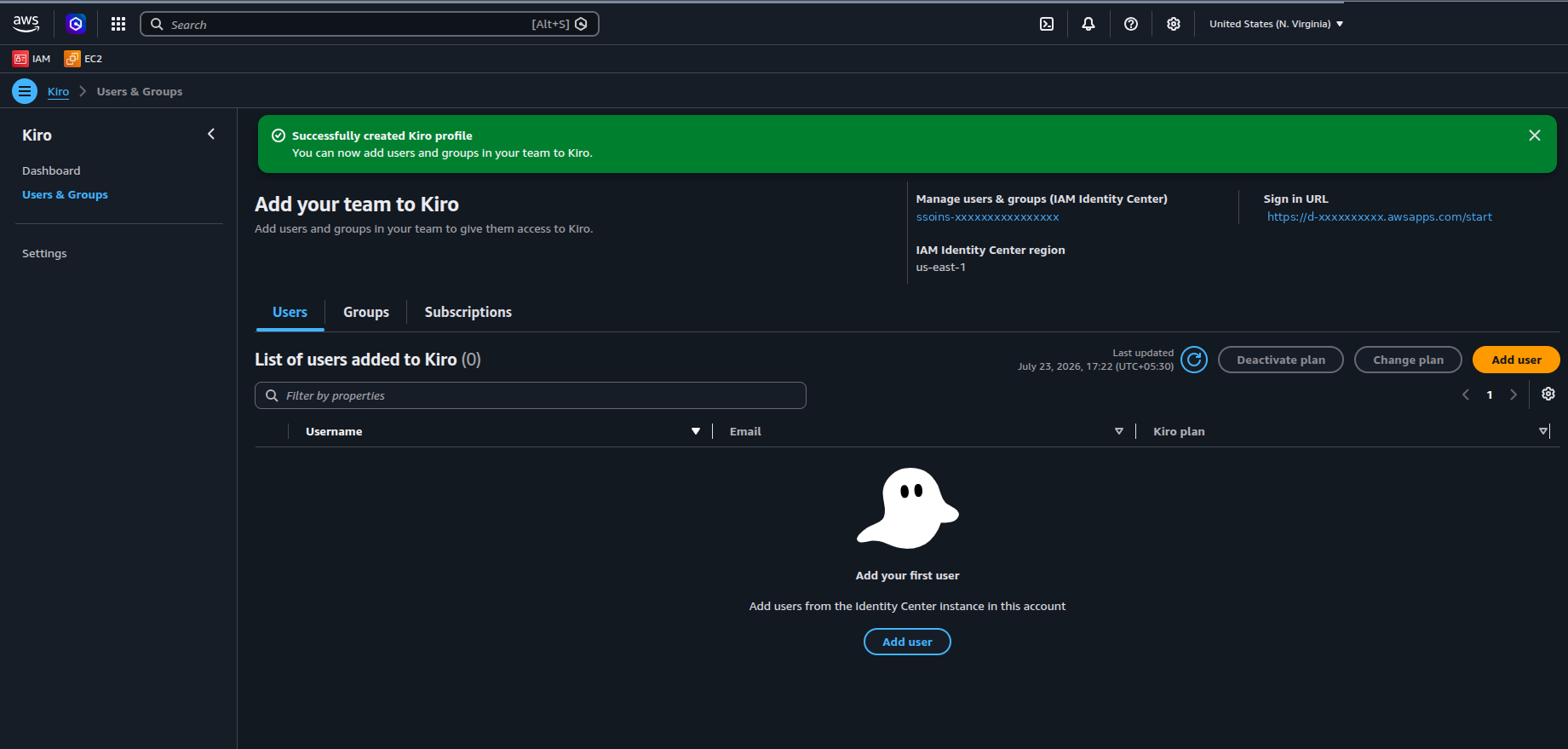1568x749 pixels.
Task: Open the AWS console home logo
Action: tap(26, 24)
